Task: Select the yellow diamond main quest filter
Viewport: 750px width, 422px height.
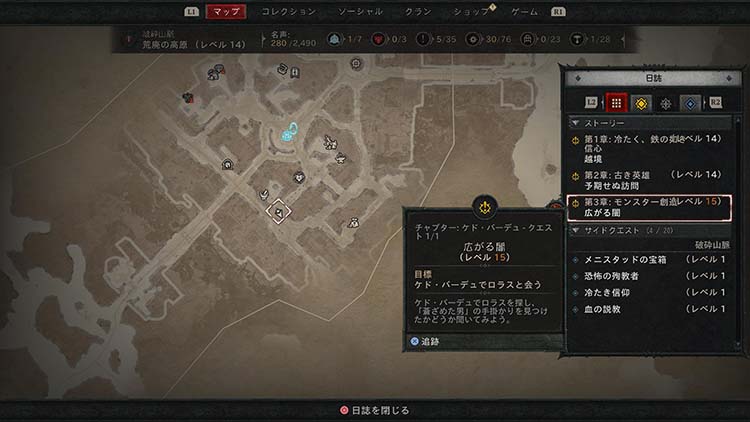Action: point(641,103)
